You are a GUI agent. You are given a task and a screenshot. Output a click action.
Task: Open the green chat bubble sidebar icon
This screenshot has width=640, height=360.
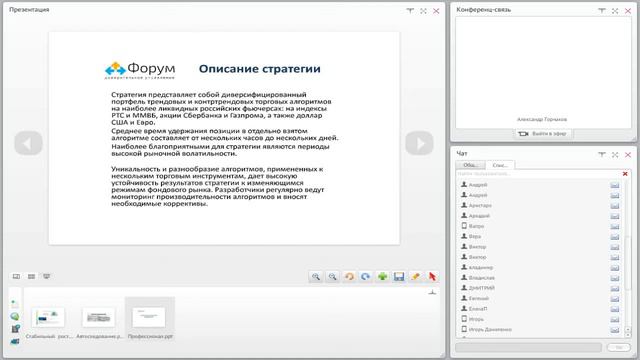15,316
